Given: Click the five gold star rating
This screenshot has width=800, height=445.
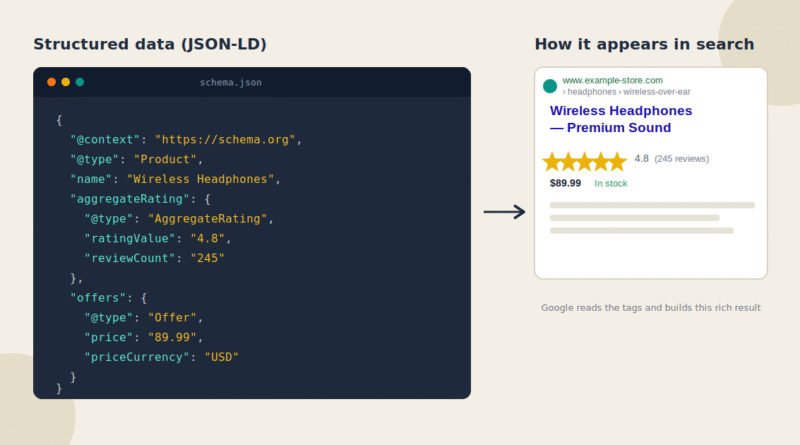Looking at the screenshot, I should [x=585, y=162].
